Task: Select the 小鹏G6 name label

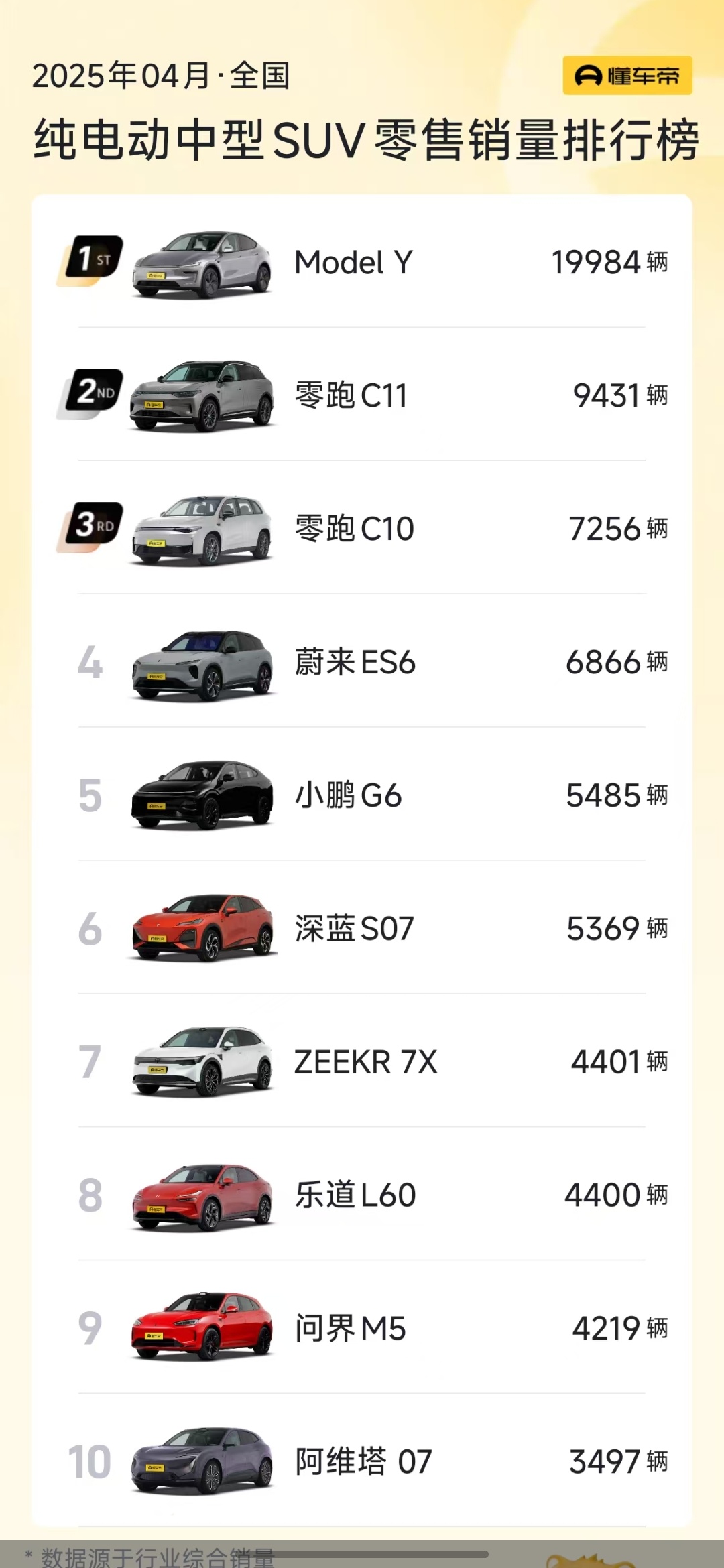Action: tap(348, 795)
